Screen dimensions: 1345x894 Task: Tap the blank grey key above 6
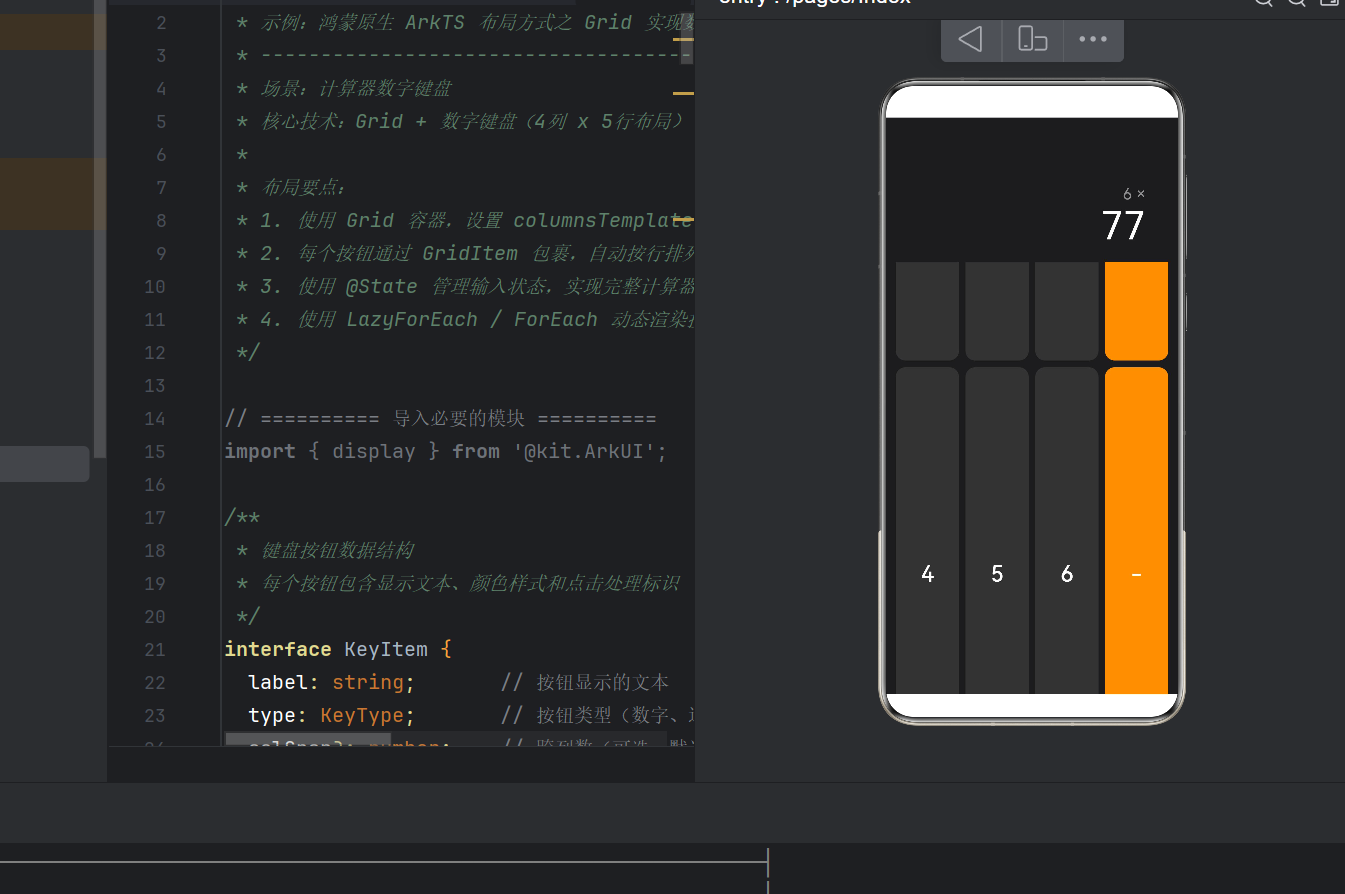coord(1067,311)
